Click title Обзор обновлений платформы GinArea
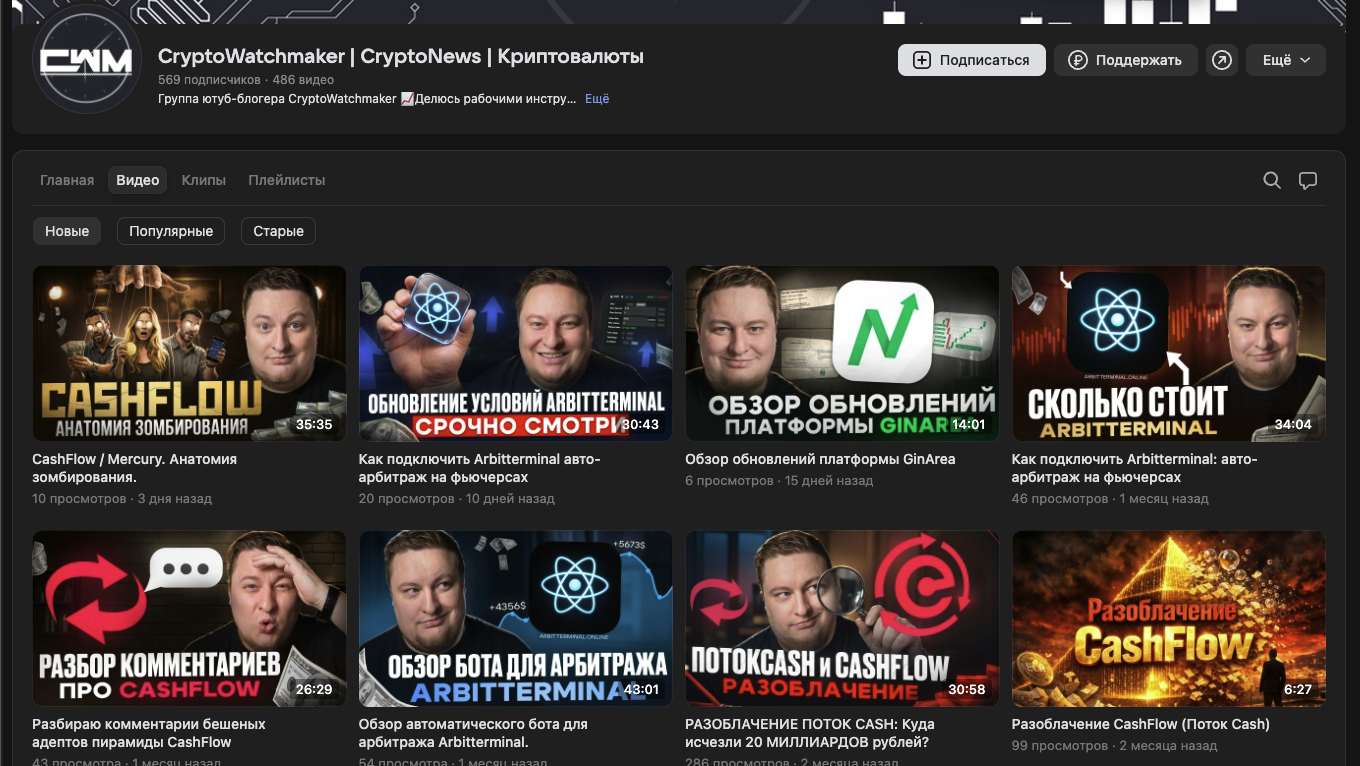Viewport: 1360px width, 766px height. pos(820,459)
